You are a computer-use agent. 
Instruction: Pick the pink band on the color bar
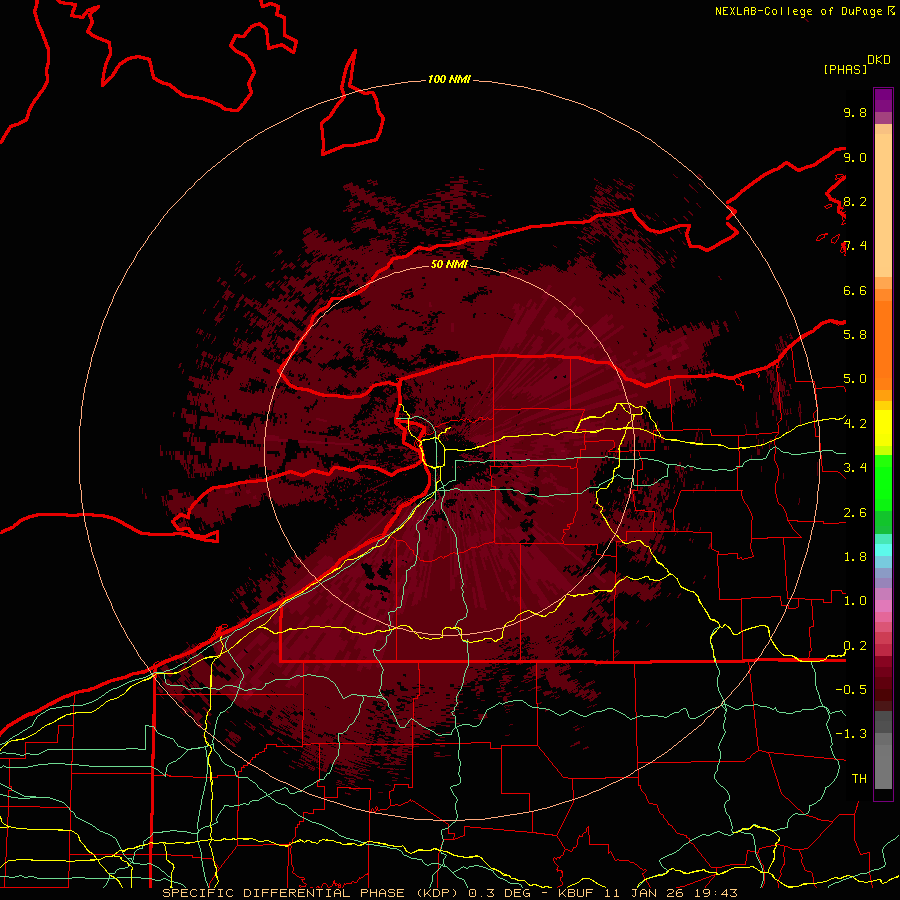click(883, 606)
